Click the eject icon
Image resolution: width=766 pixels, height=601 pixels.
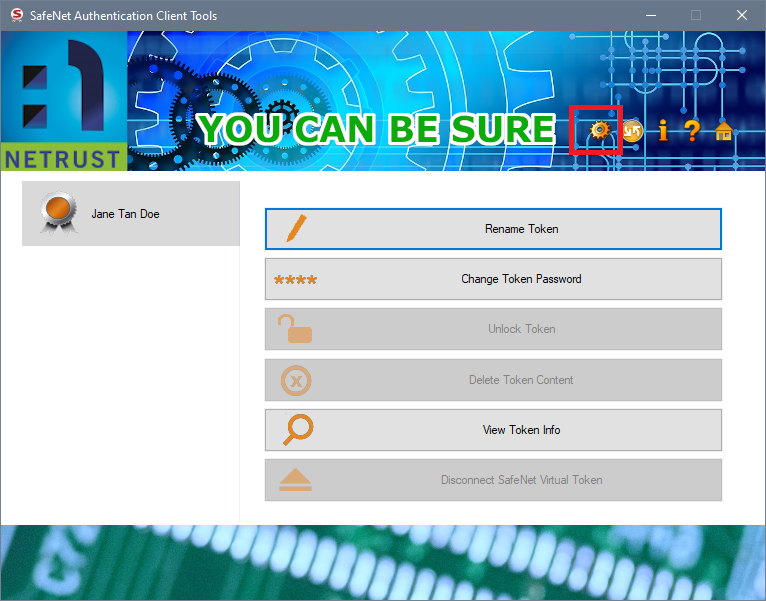[x=295, y=479]
